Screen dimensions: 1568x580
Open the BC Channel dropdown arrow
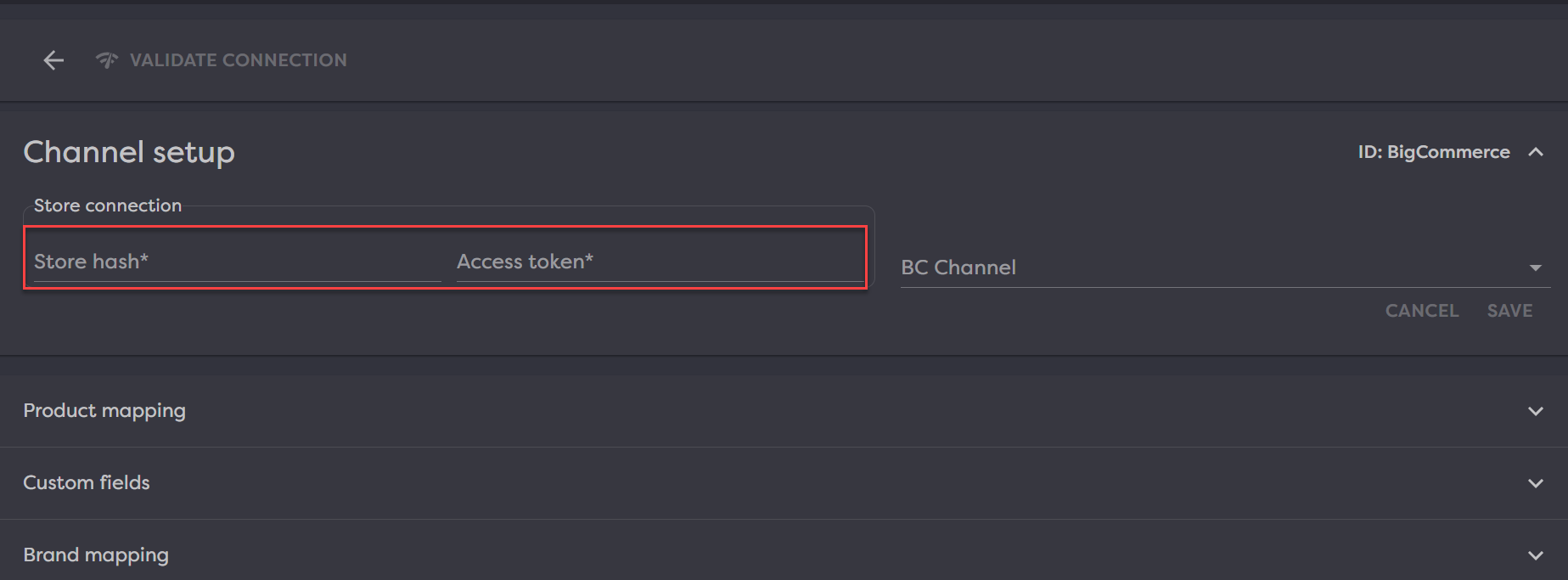click(x=1535, y=267)
